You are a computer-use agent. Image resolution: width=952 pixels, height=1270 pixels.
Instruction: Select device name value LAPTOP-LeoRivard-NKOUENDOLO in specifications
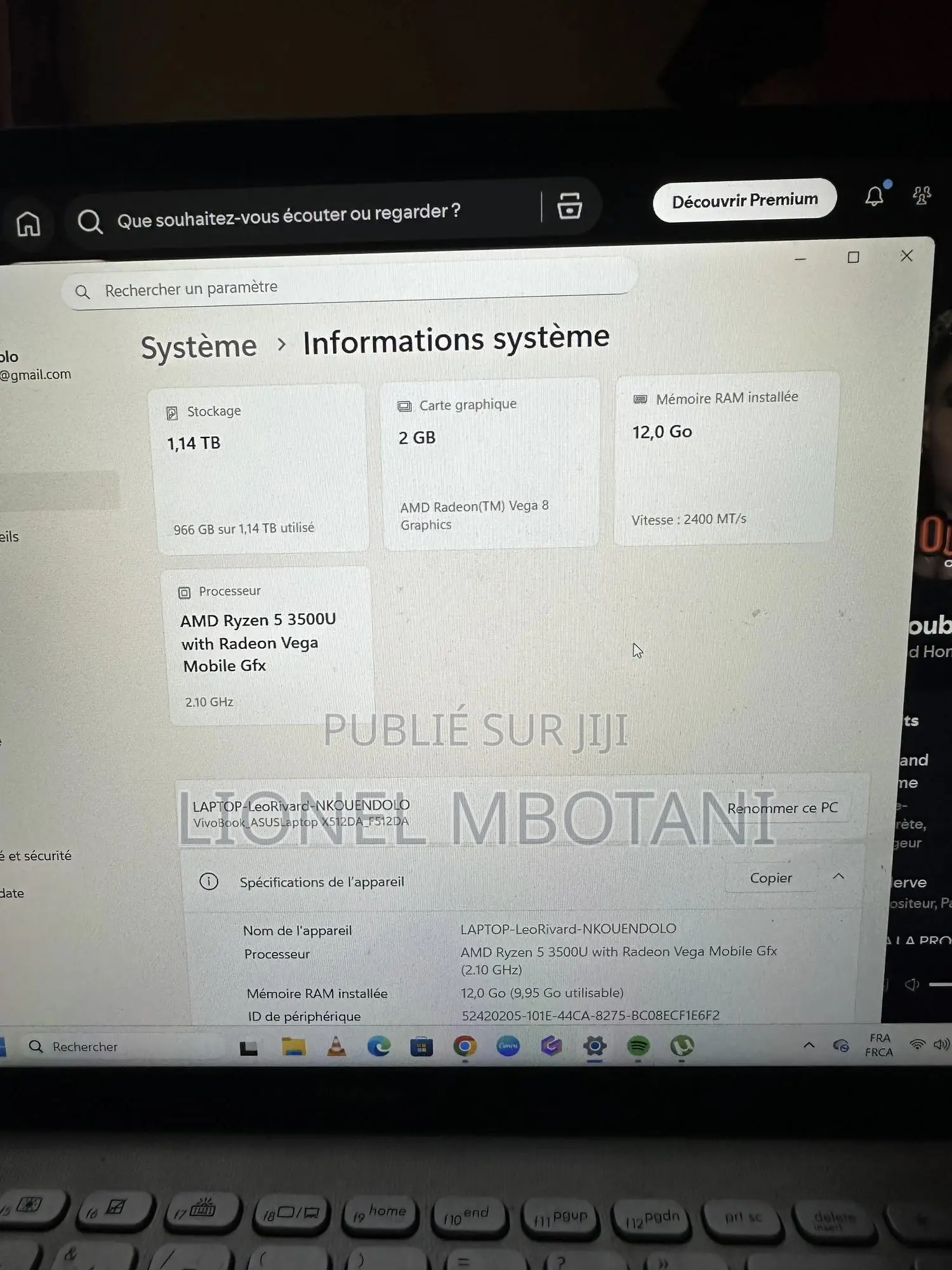point(568,928)
